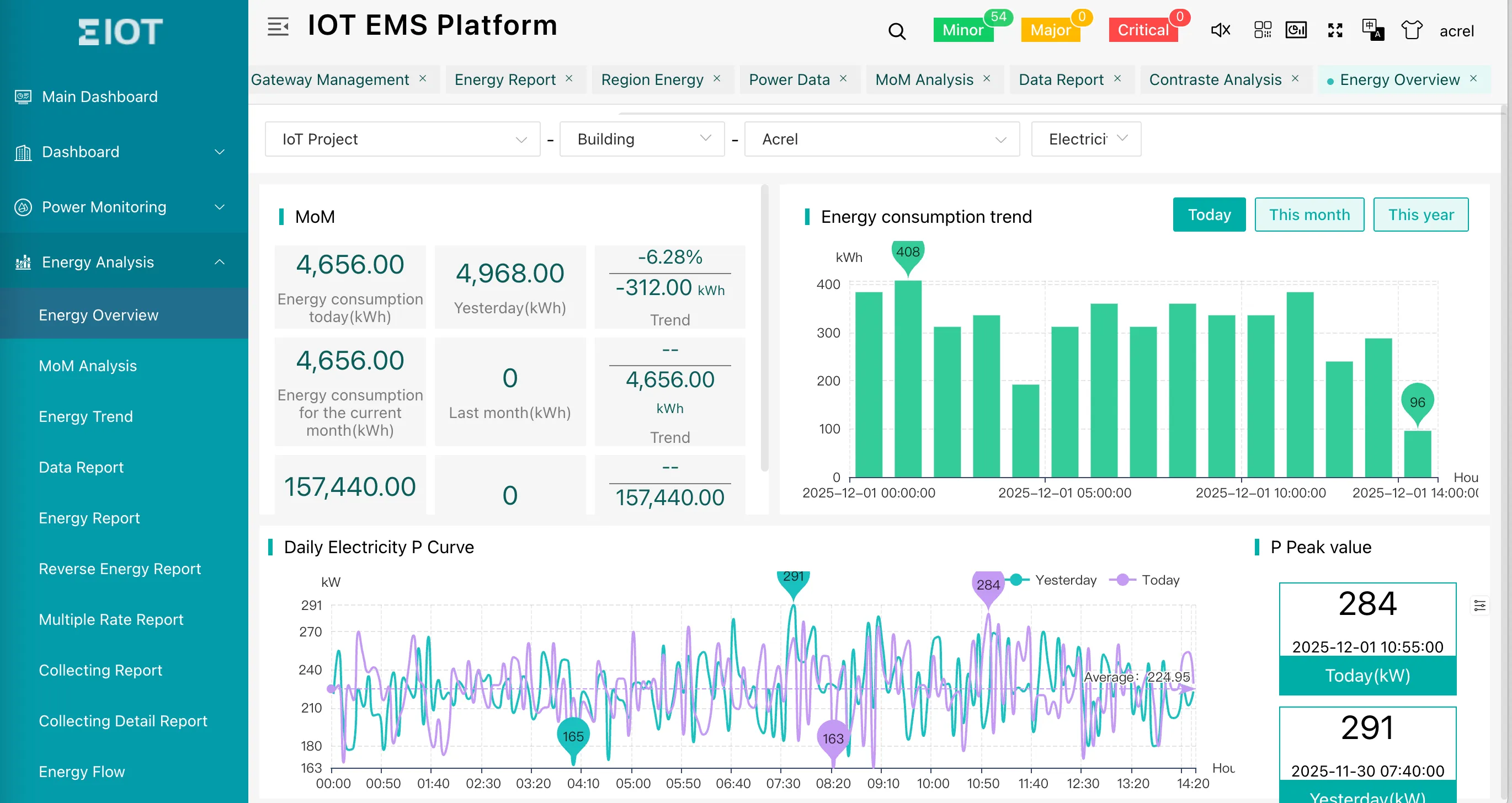Switch language with the translate icon
This screenshot has width=1512, height=803.
pyautogui.click(x=1372, y=30)
